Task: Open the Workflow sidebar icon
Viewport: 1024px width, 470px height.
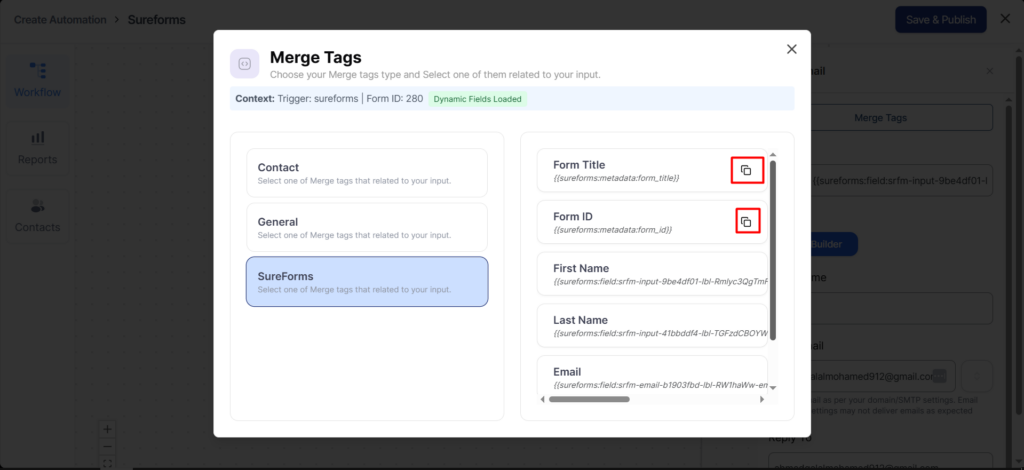Action: tap(37, 80)
